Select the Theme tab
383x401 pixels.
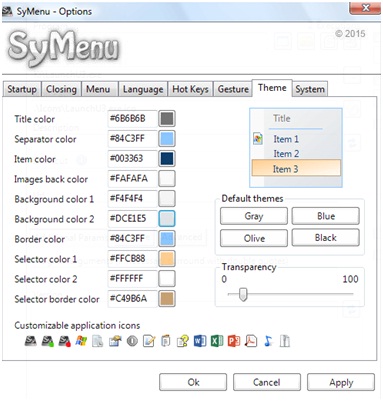pyautogui.click(x=272, y=88)
